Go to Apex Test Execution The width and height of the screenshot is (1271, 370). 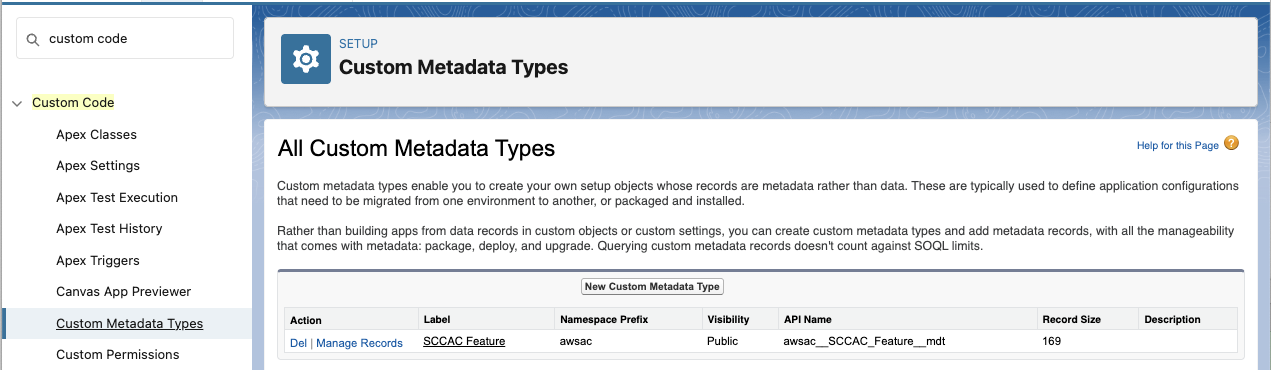pyautogui.click(x=117, y=197)
